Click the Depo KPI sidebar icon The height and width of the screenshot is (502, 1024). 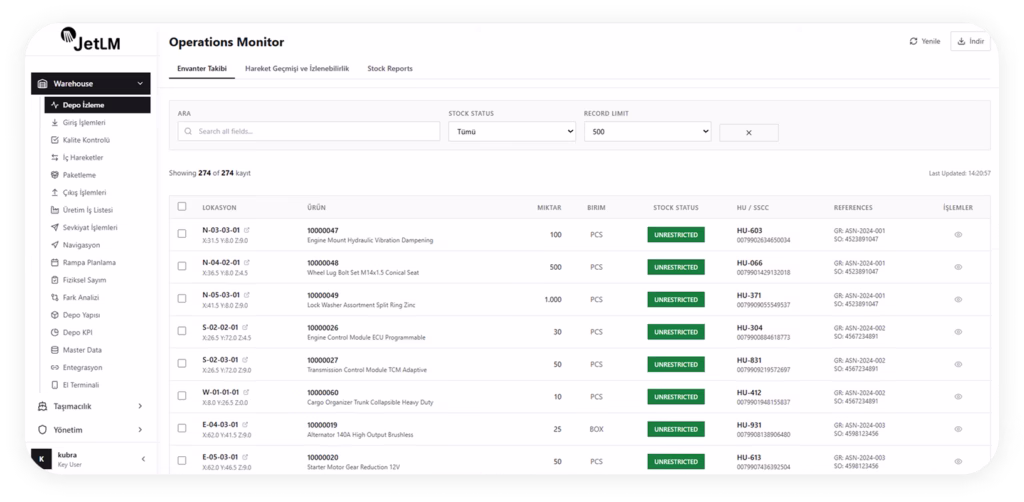tap(54, 332)
